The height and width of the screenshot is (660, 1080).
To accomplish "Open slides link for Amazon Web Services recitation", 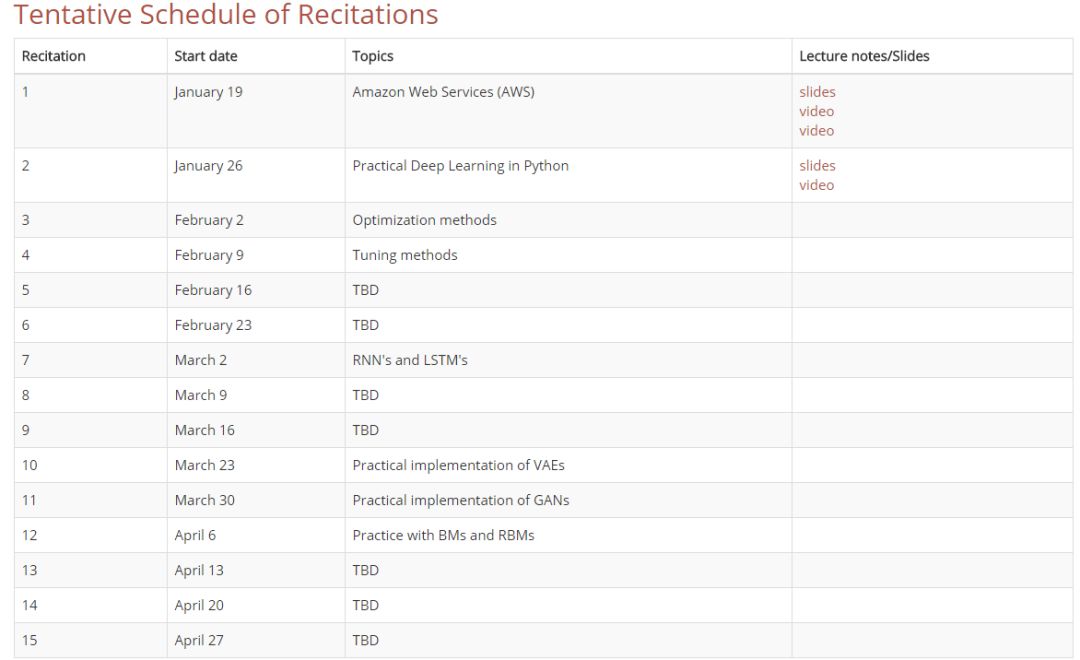I will tap(817, 92).
